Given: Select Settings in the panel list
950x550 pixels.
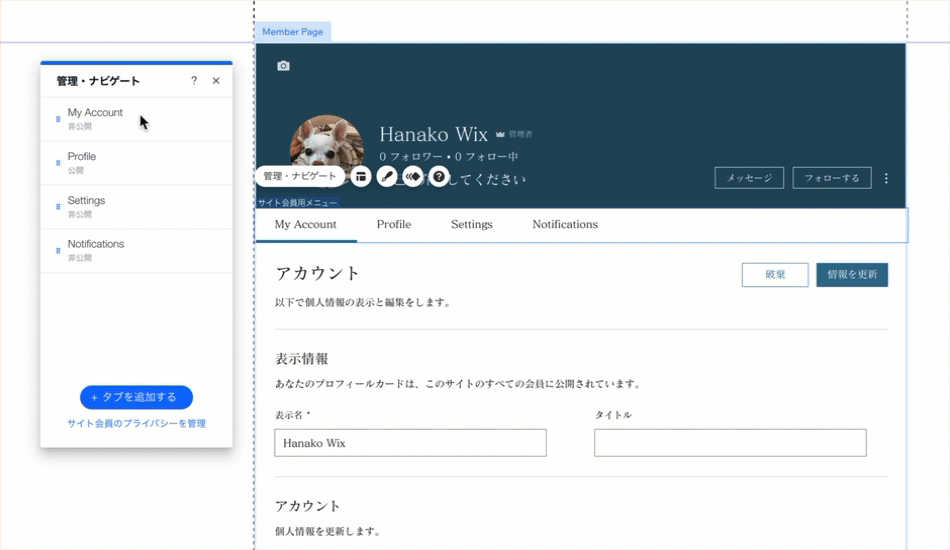Looking at the screenshot, I should pyautogui.click(x=86, y=201).
